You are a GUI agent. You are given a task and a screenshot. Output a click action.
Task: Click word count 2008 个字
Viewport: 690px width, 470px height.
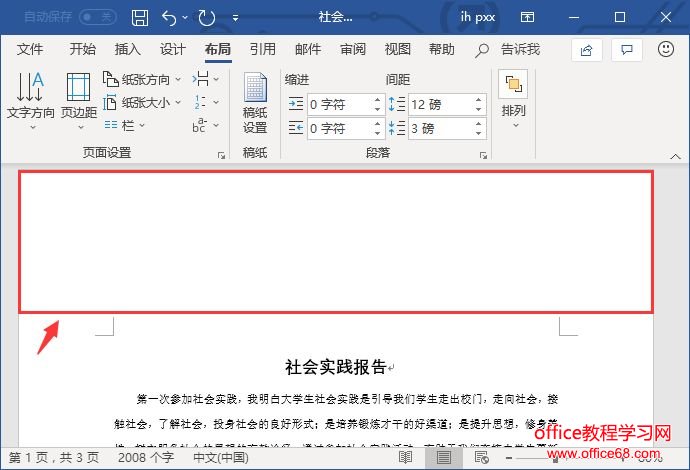point(146,458)
